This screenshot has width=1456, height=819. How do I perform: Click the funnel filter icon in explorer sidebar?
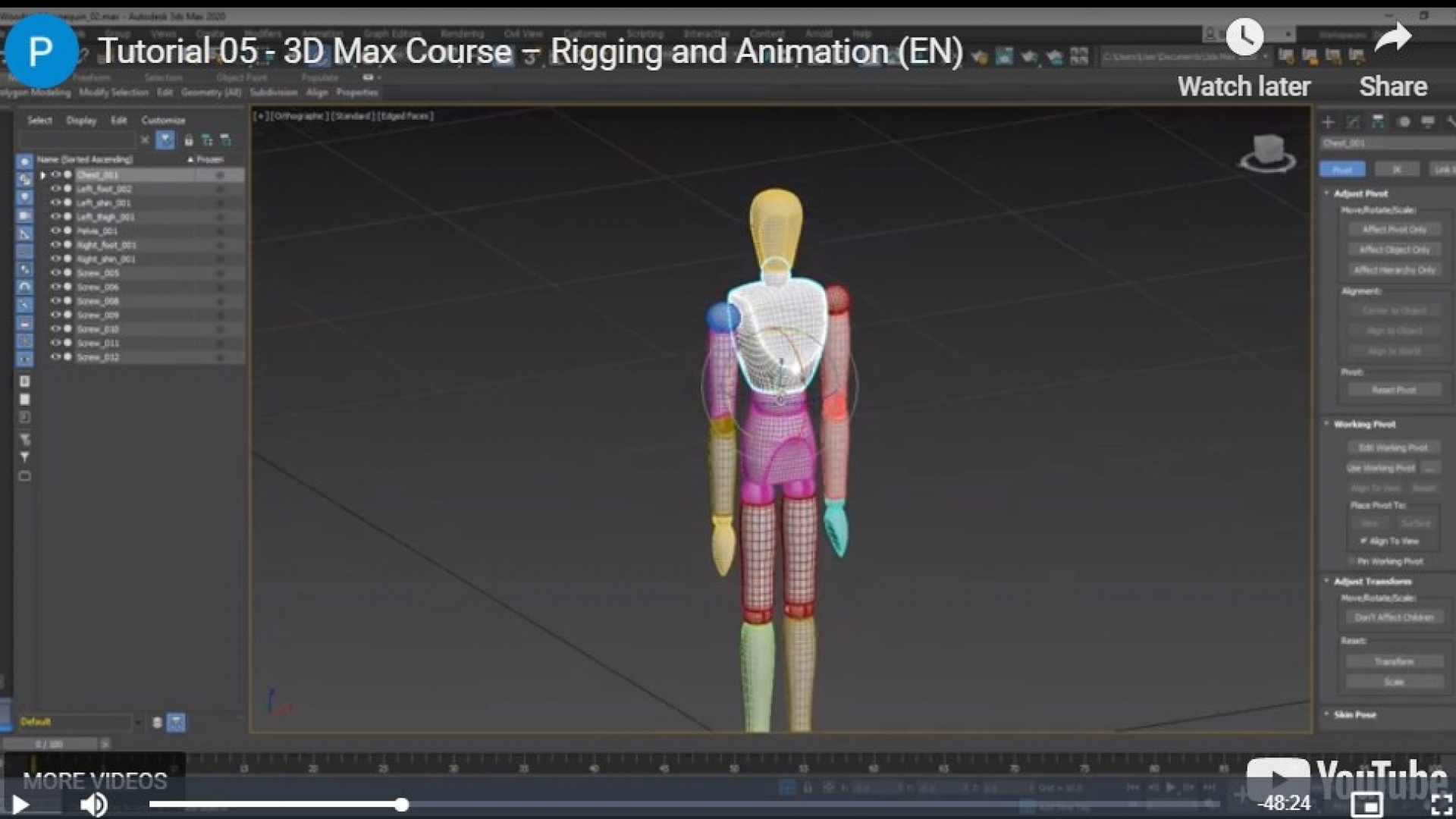(x=24, y=457)
